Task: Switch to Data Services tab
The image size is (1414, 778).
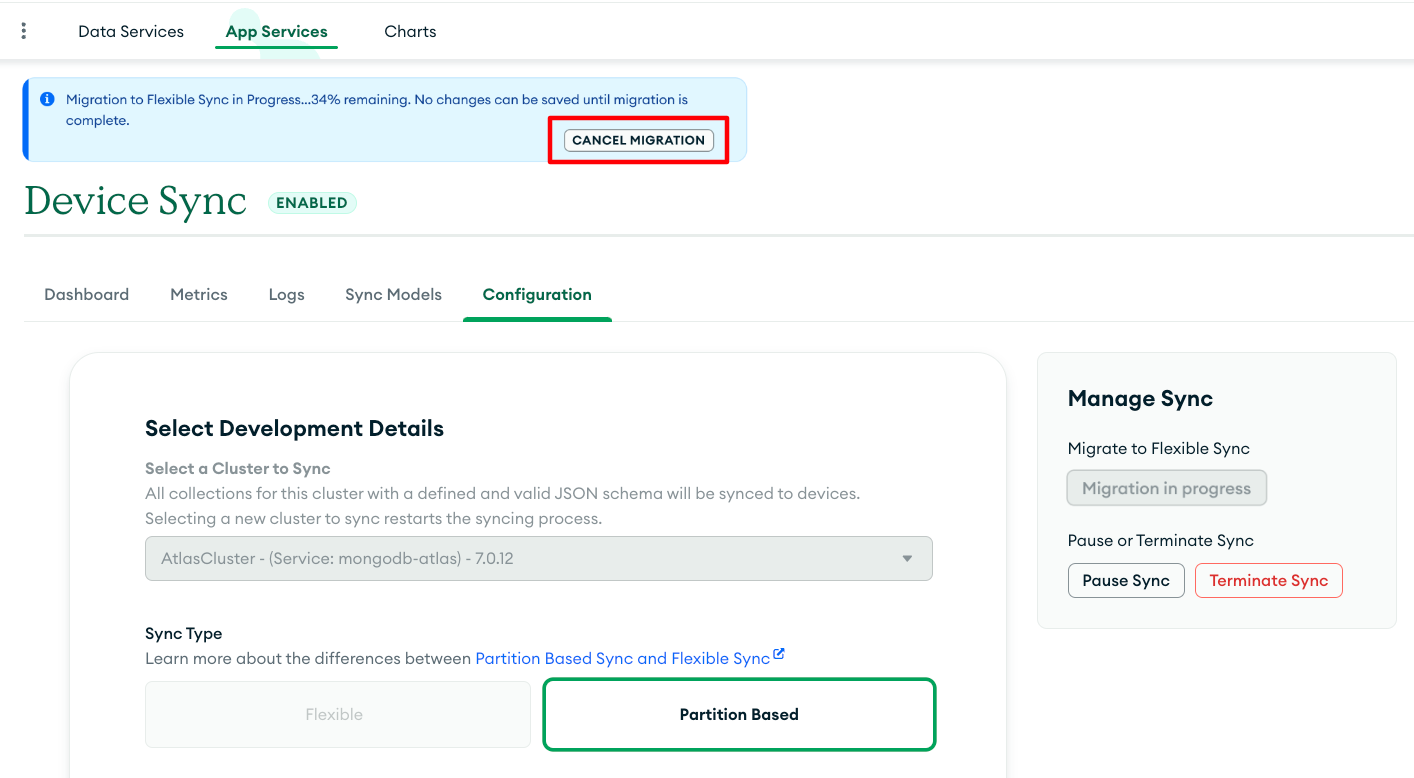Action: (131, 32)
